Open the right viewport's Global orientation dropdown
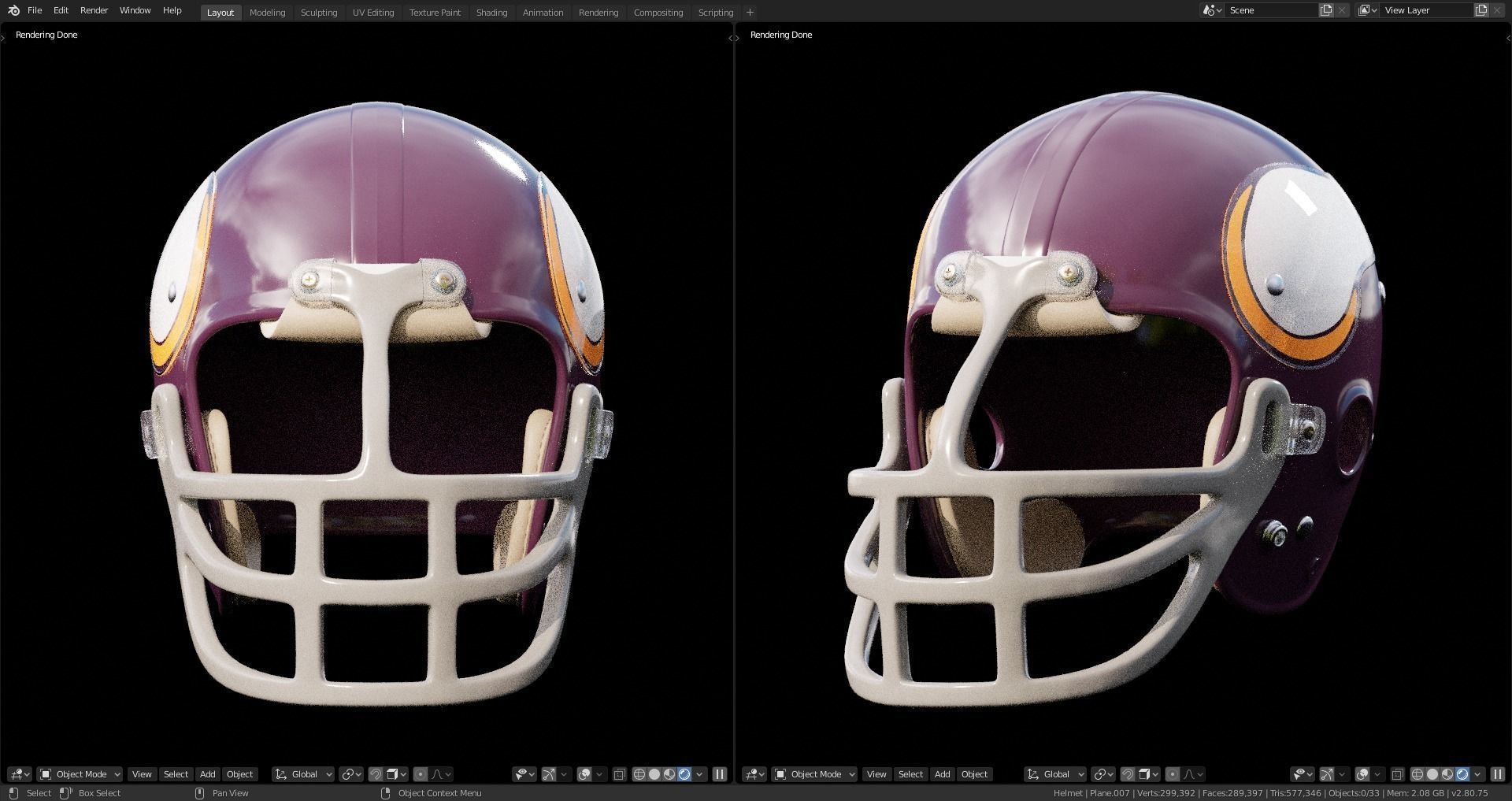The width and height of the screenshot is (1512, 801). click(x=1055, y=774)
